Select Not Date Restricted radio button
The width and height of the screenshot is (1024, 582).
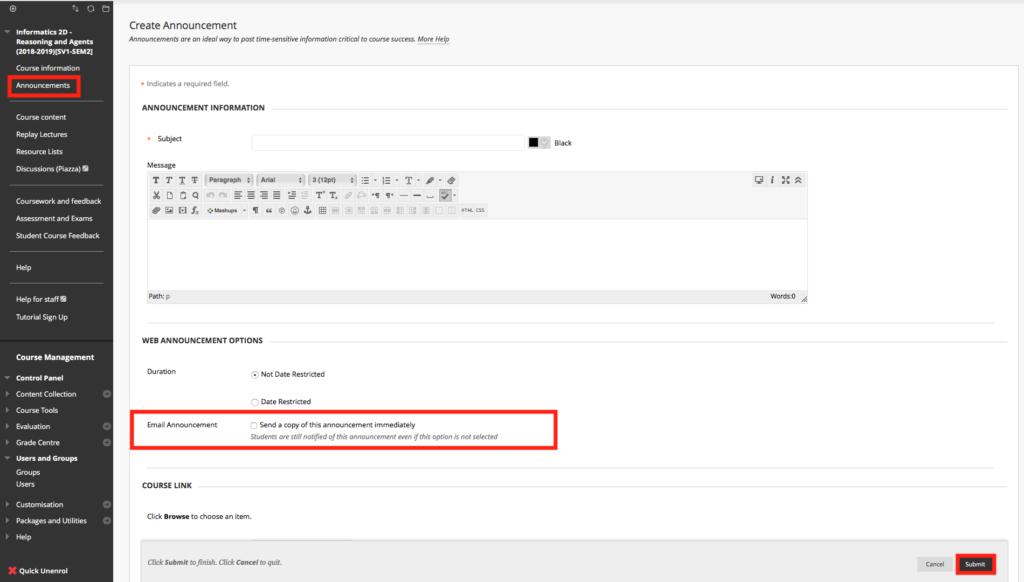point(255,375)
